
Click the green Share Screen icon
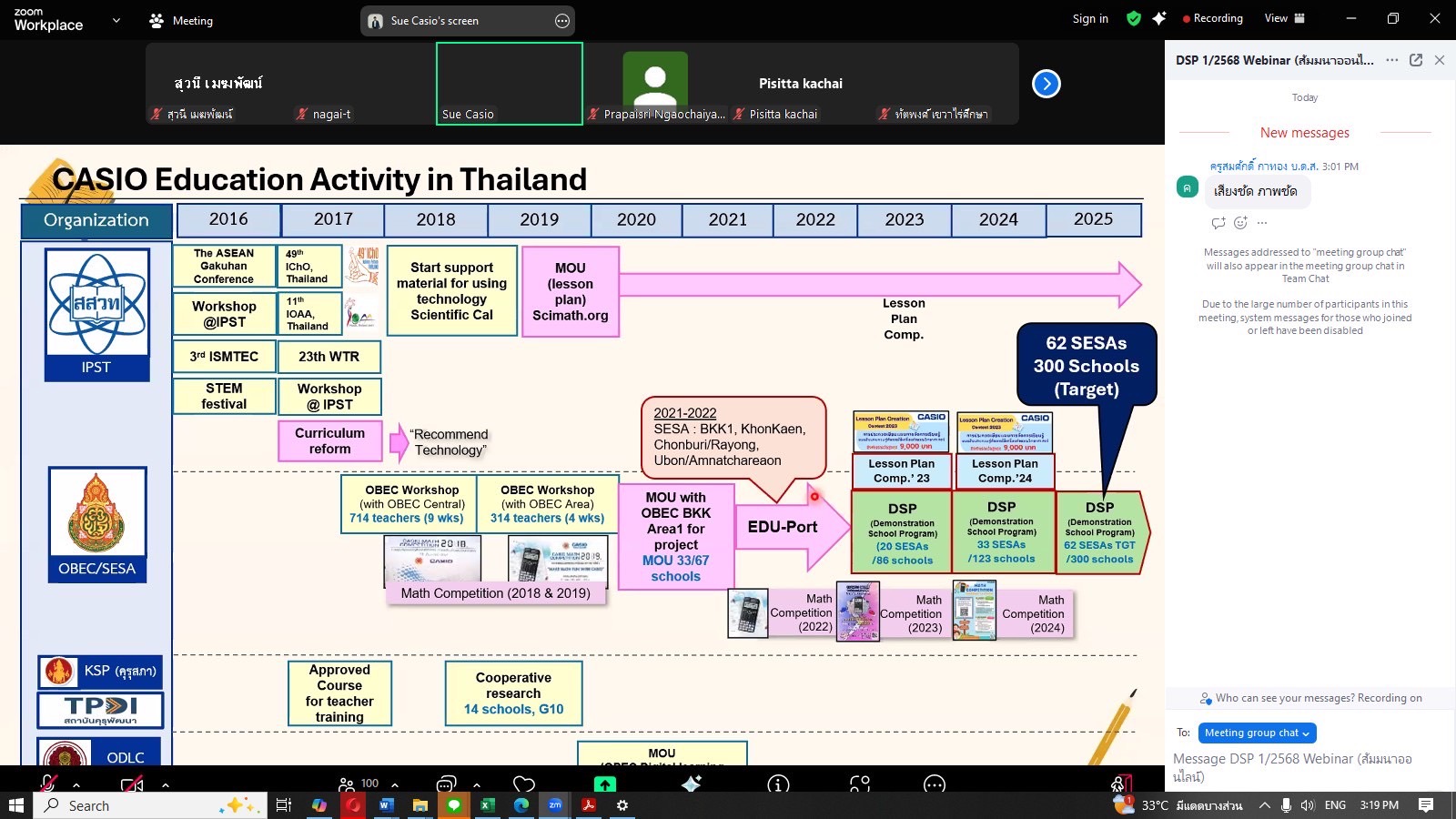click(x=604, y=784)
